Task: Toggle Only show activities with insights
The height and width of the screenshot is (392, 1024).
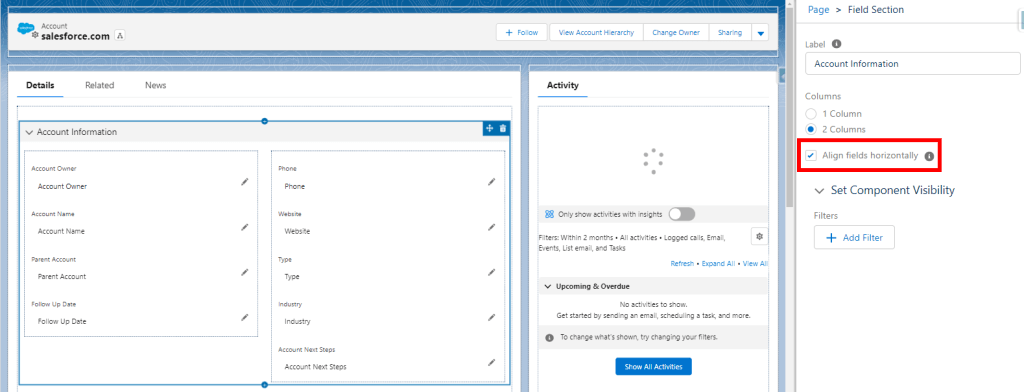Action: [x=682, y=214]
